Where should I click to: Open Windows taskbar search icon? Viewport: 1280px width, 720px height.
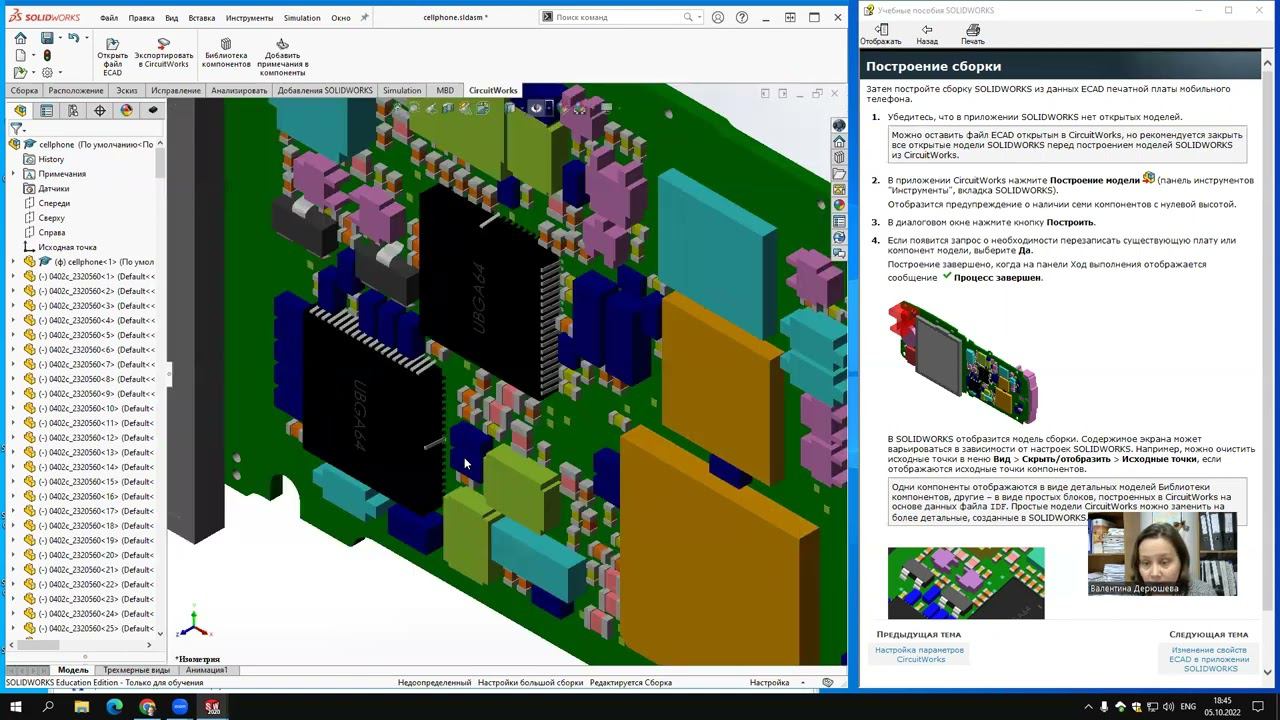[x=48, y=707]
